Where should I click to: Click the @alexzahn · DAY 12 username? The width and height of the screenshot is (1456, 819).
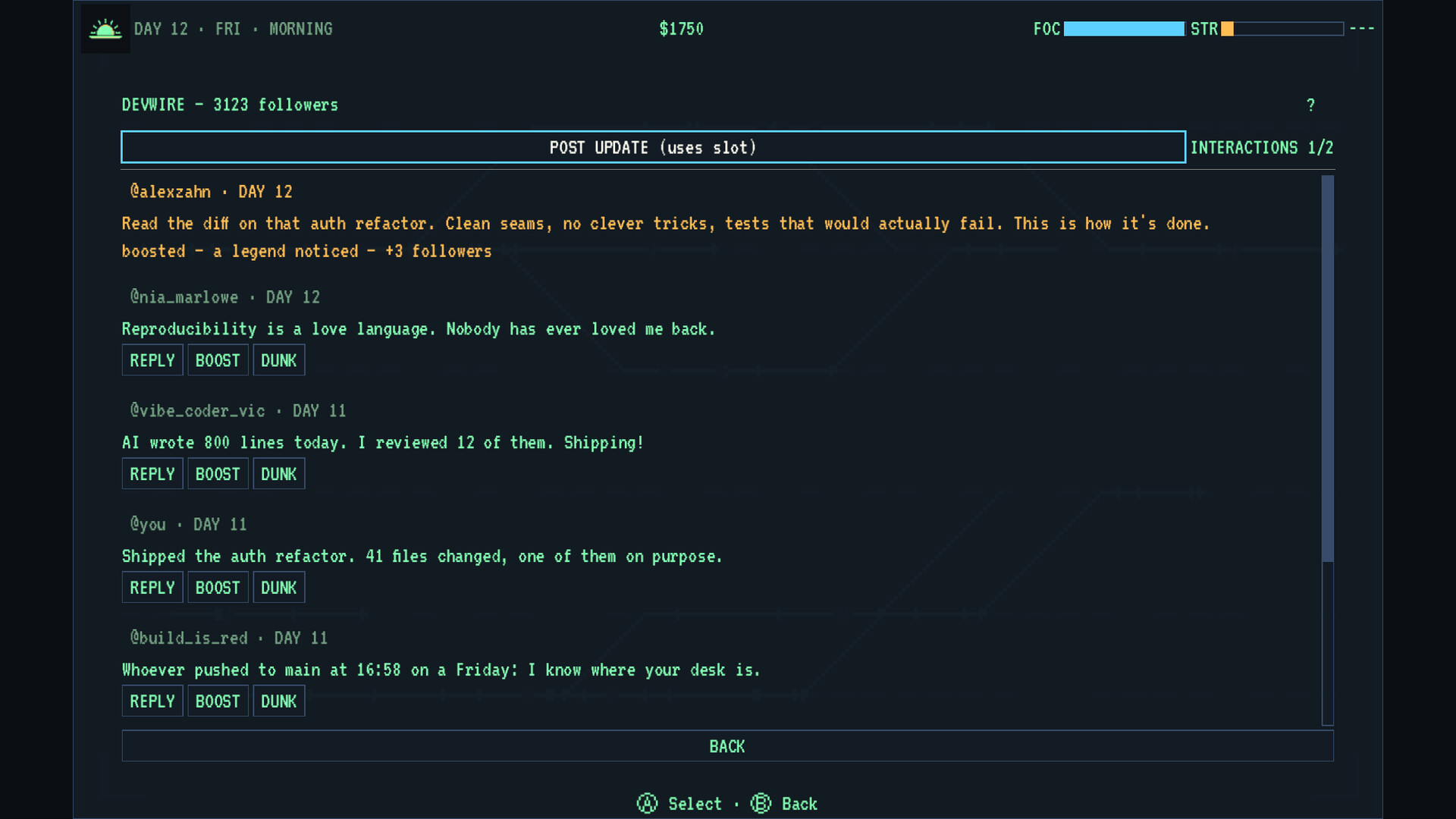pos(211,191)
